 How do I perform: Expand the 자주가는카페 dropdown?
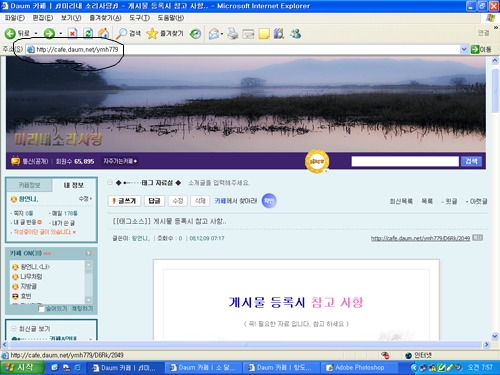[x=120, y=161]
